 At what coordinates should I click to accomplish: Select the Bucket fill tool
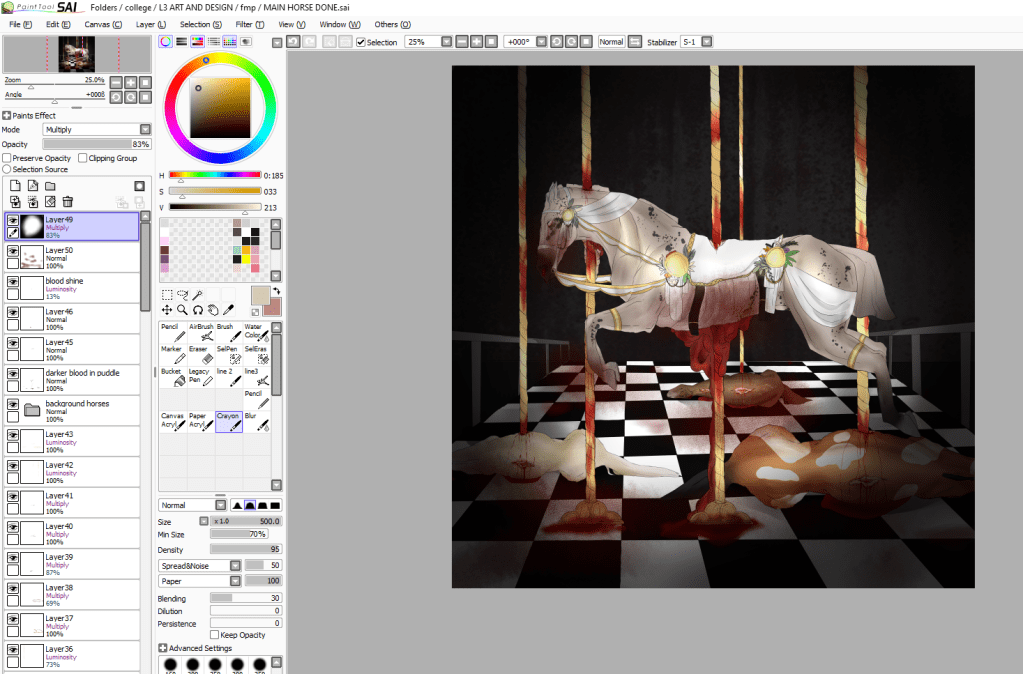(x=171, y=376)
